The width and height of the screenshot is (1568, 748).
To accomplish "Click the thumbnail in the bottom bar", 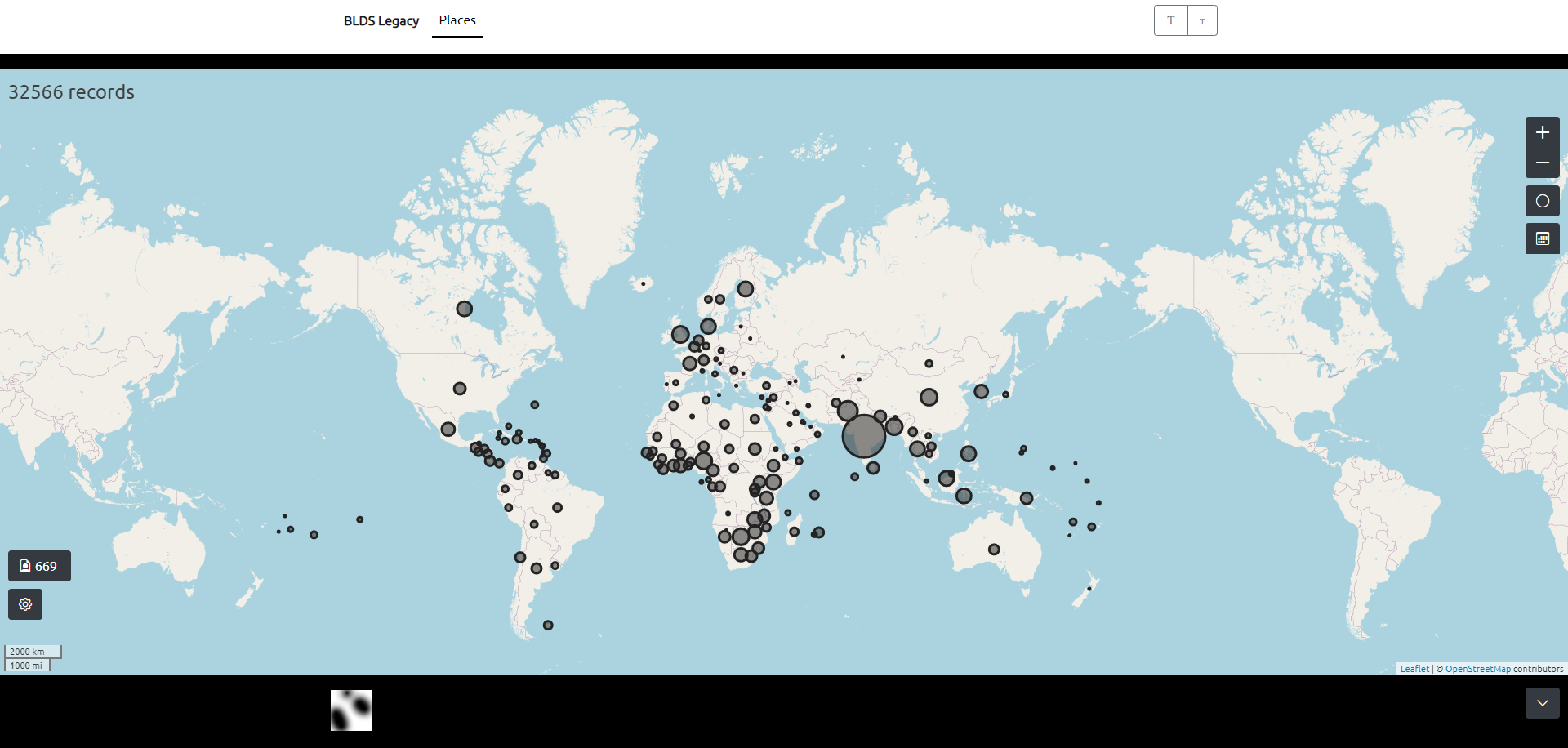I will coord(350,710).
